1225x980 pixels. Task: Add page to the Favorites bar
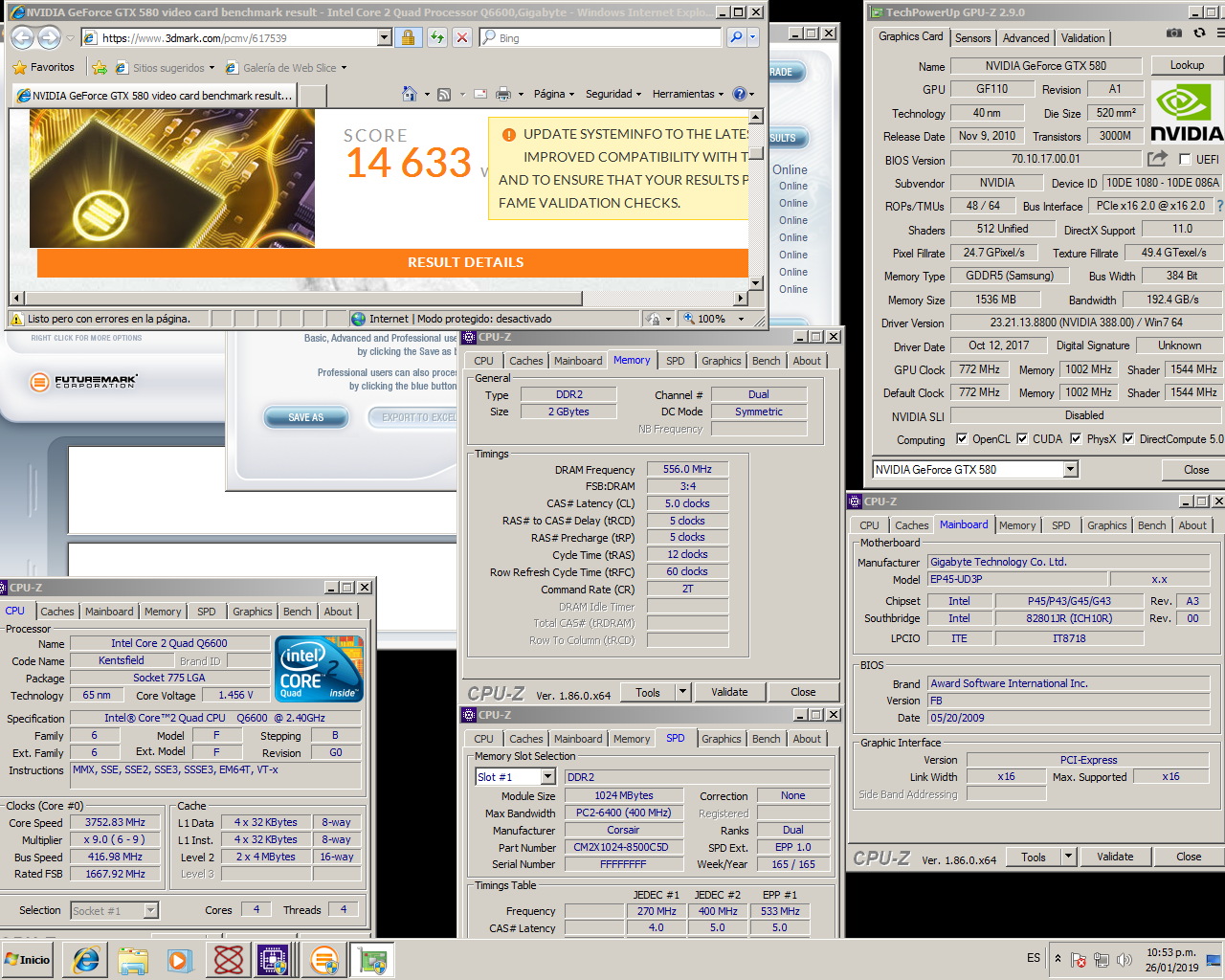pos(99,67)
